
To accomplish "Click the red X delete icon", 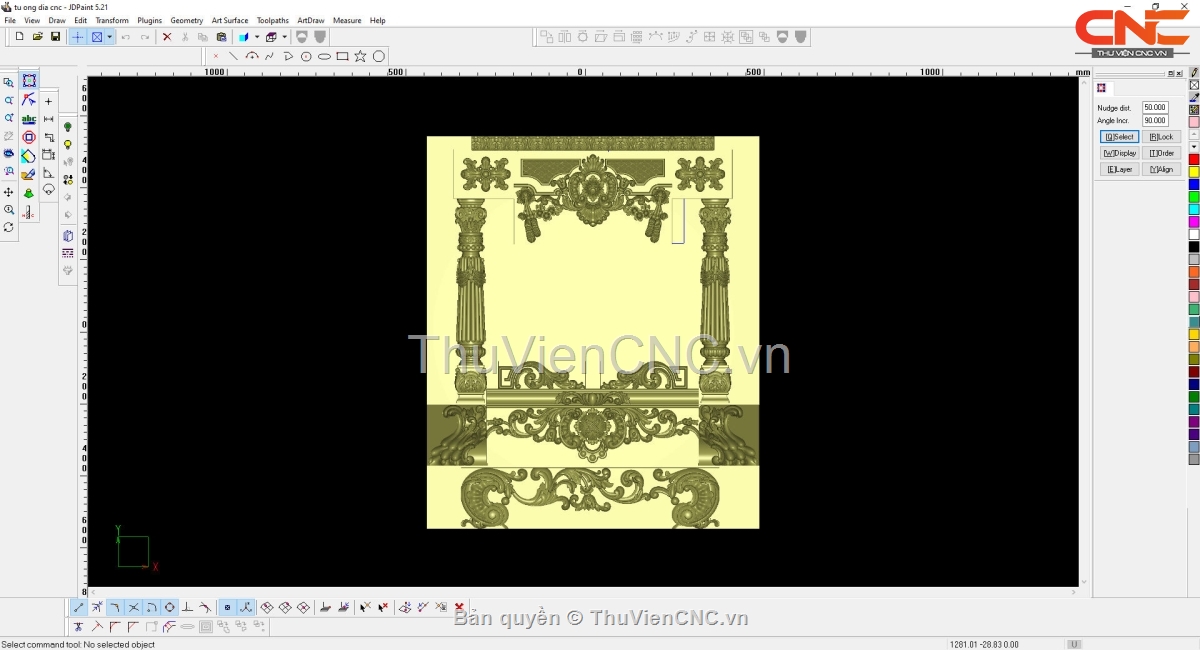I will coord(167,37).
